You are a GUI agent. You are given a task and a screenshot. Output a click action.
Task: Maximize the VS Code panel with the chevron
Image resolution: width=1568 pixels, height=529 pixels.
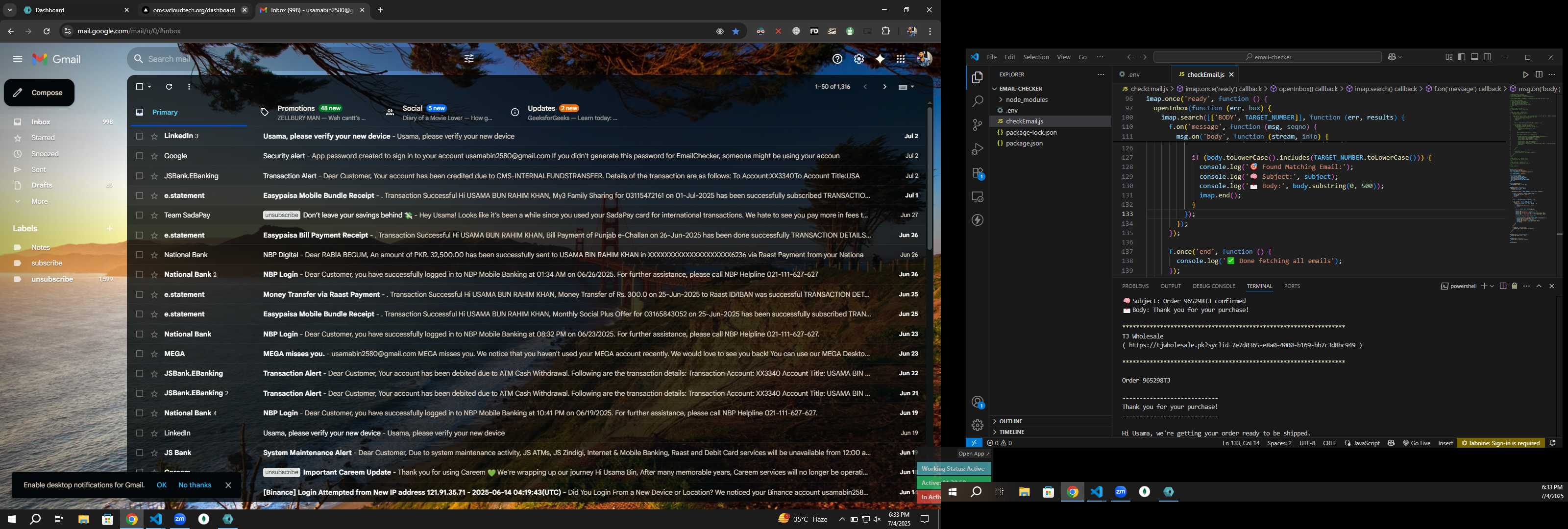pyautogui.click(x=1540, y=286)
